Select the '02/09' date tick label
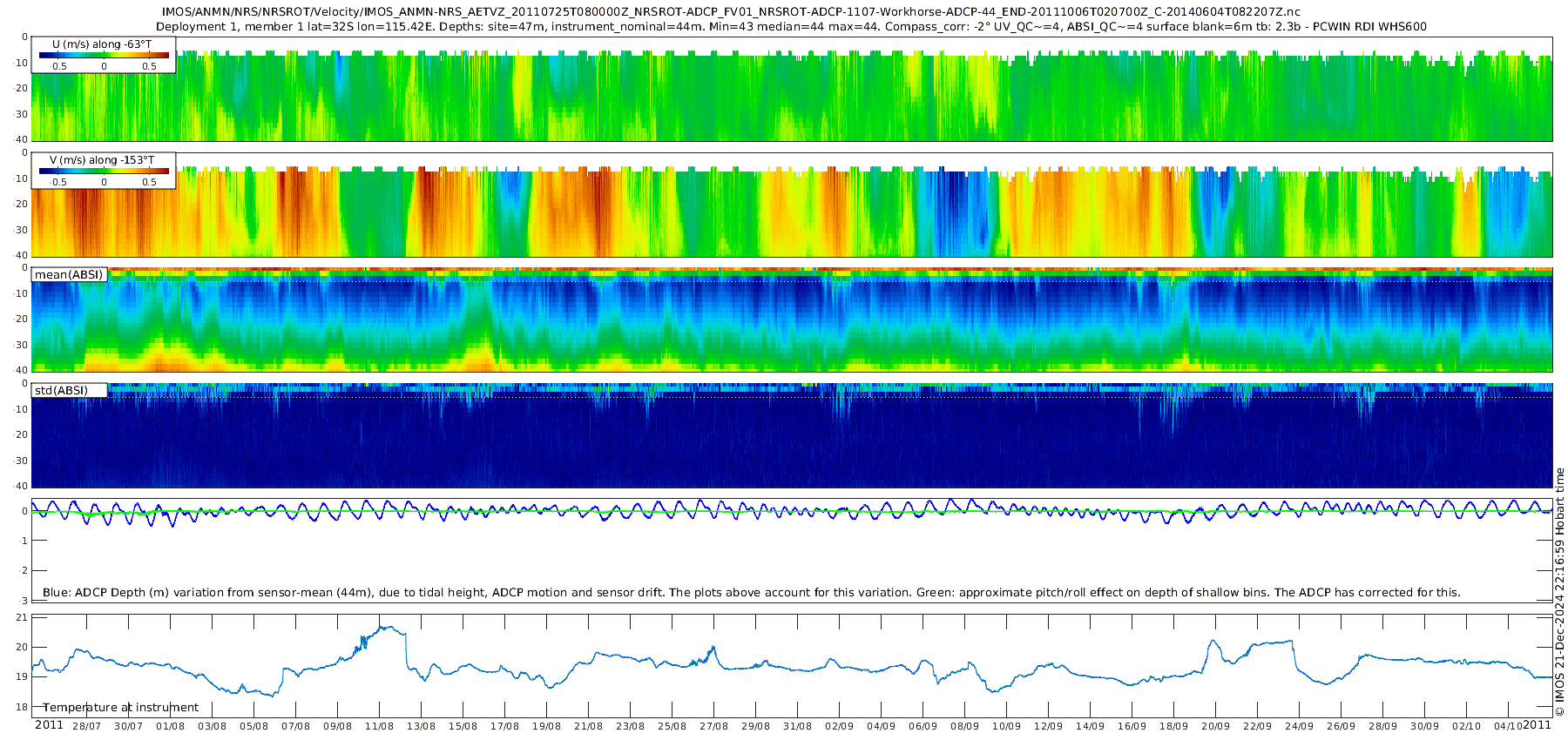Viewport: 1568px width, 740px height. (839, 726)
